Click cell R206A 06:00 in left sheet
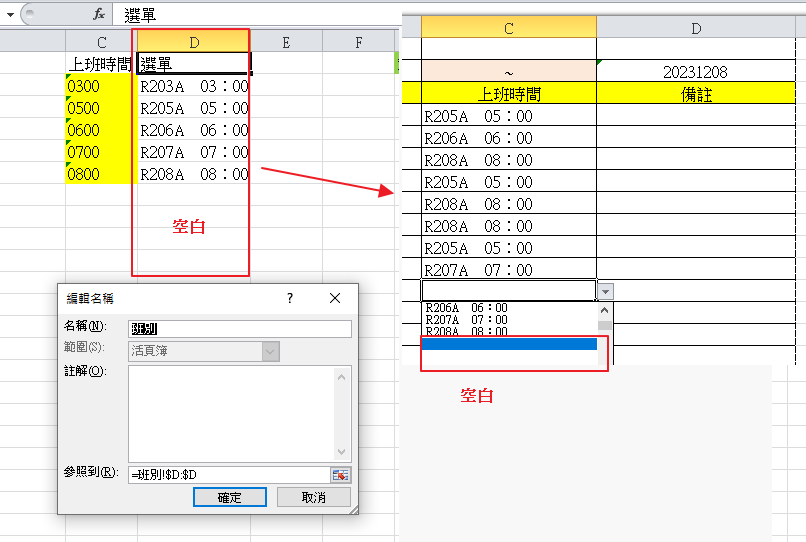 [193, 130]
